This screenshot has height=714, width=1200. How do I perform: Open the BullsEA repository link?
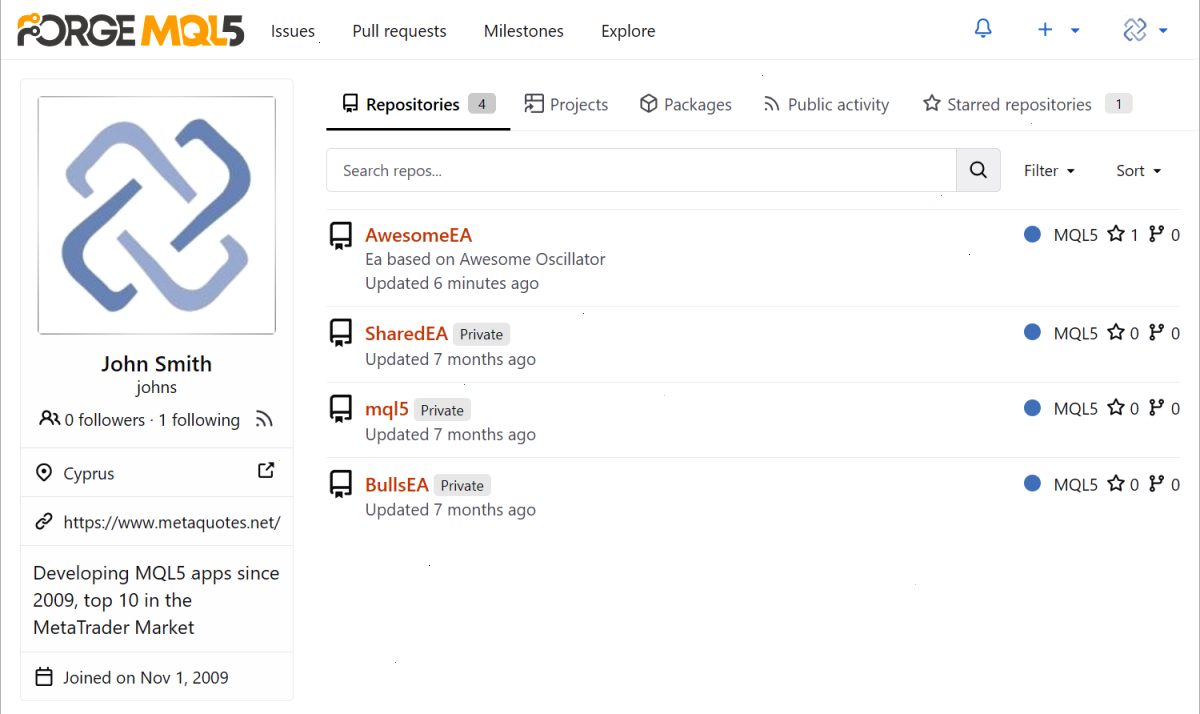coord(397,485)
